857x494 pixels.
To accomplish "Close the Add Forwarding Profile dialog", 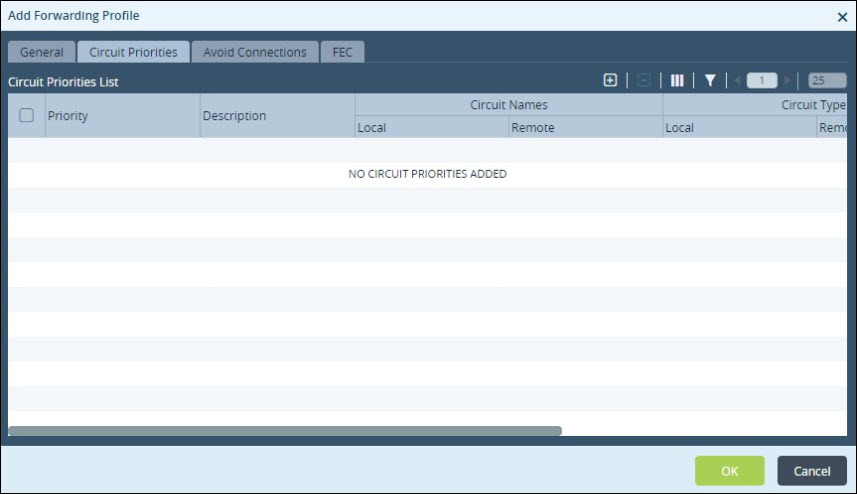I will pos(842,17).
